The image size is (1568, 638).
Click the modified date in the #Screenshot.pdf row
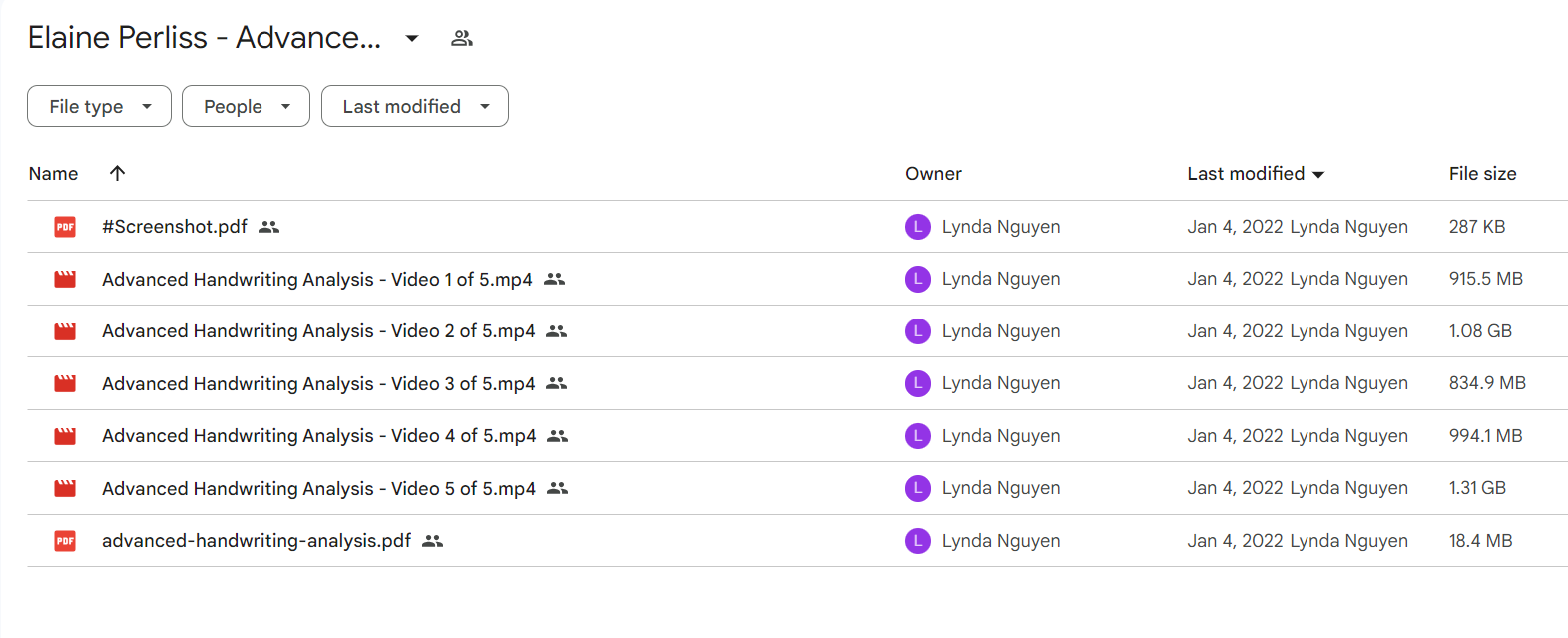[x=1235, y=227]
